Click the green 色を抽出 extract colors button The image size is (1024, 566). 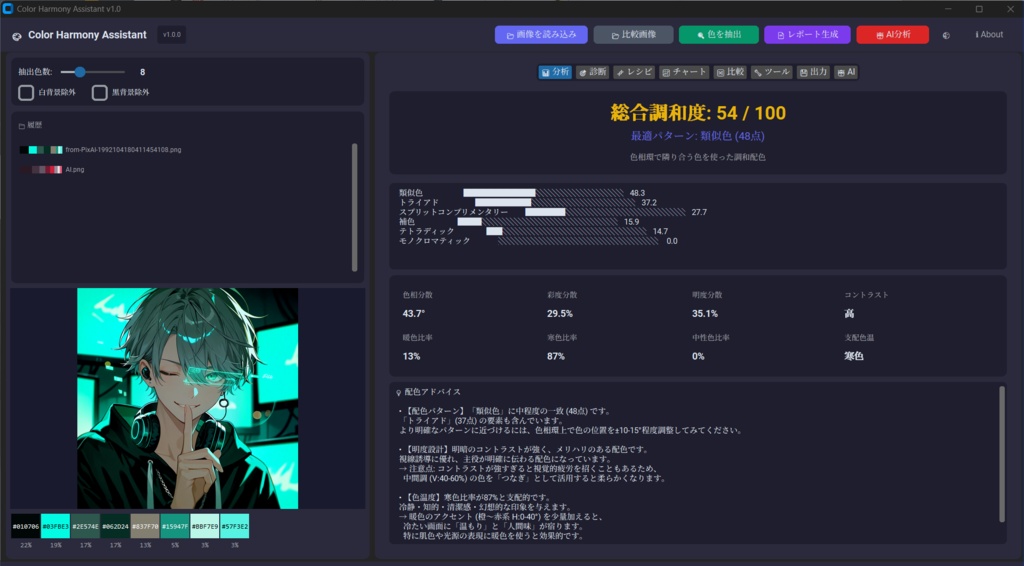pos(718,35)
